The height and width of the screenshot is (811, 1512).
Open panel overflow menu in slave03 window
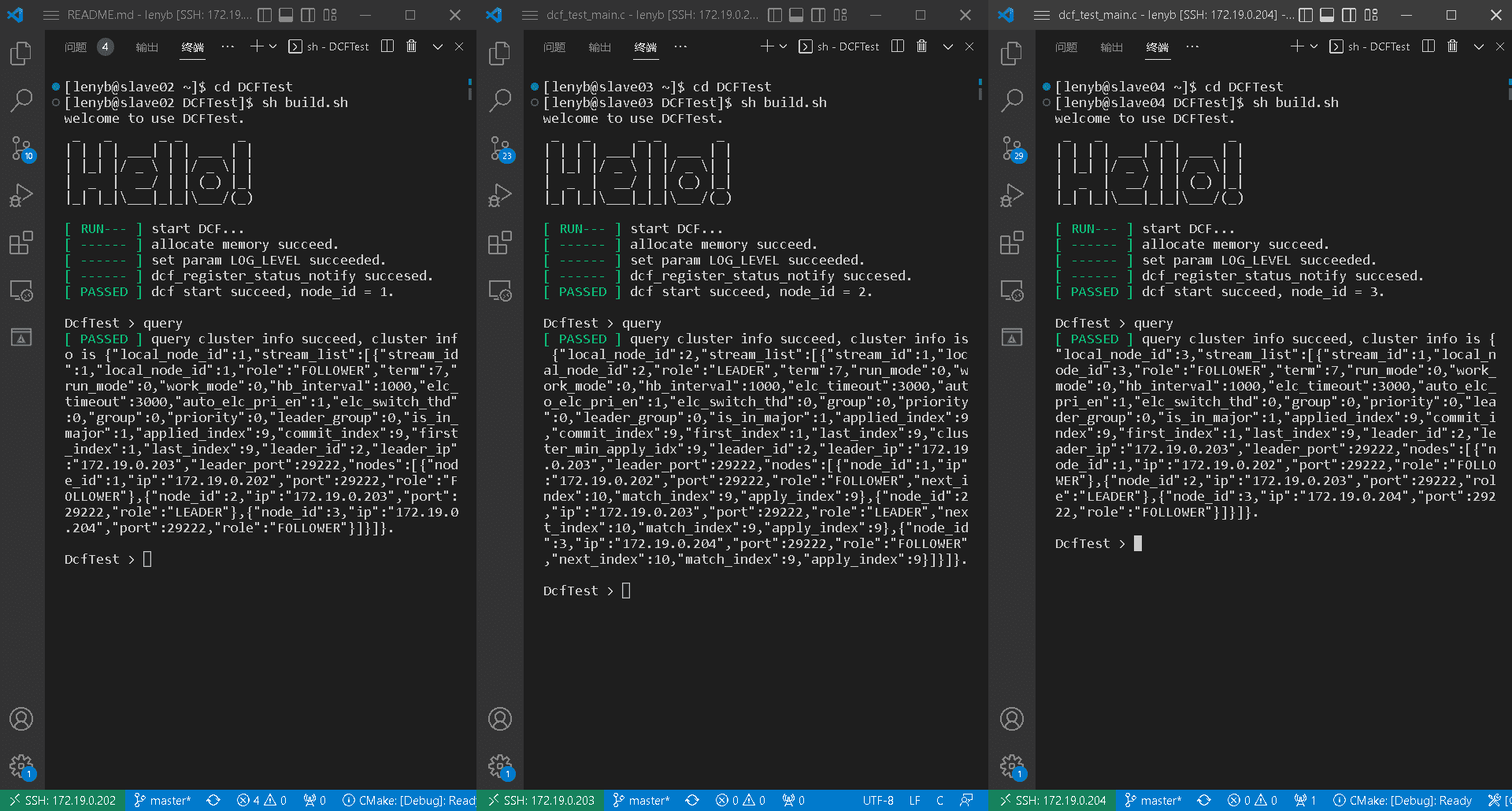pyautogui.click(x=680, y=46)
